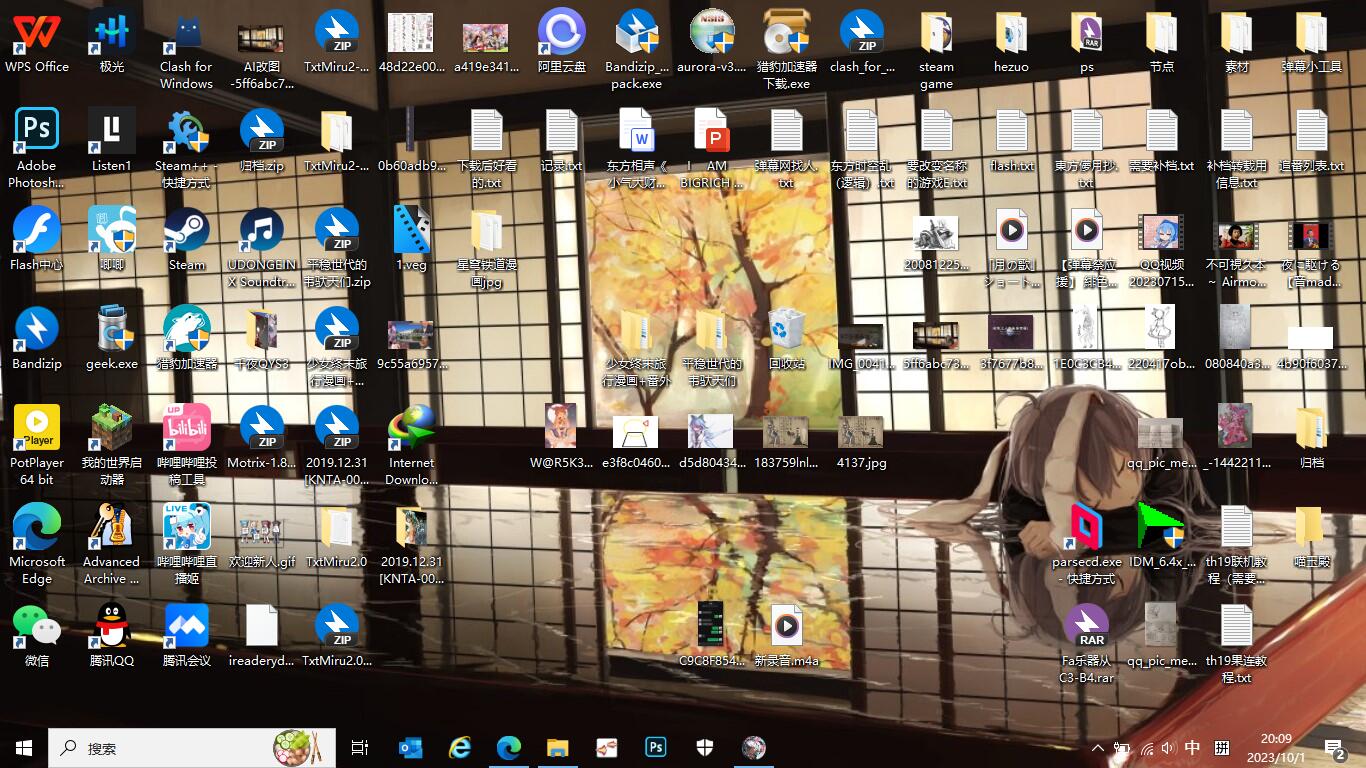Image resolution: width=1366 pixels, height=768 pixels.
Task: Select the Clash for Windows icon
Action: [187, 34]
